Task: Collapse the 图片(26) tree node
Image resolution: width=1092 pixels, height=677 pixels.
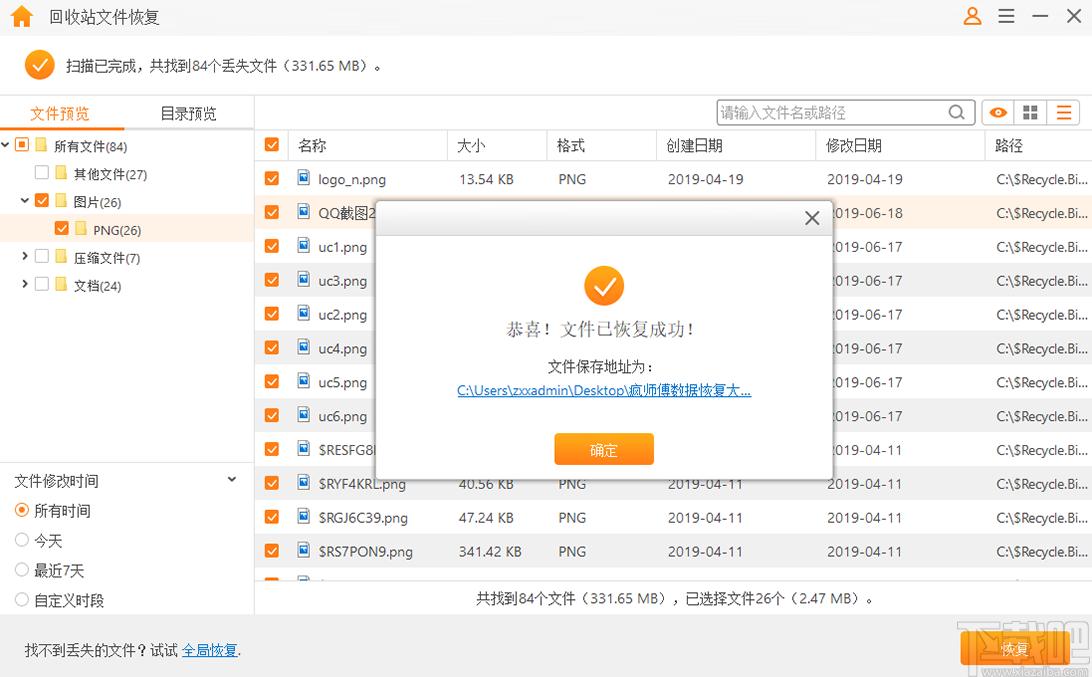Action: (x=24, y=201)
